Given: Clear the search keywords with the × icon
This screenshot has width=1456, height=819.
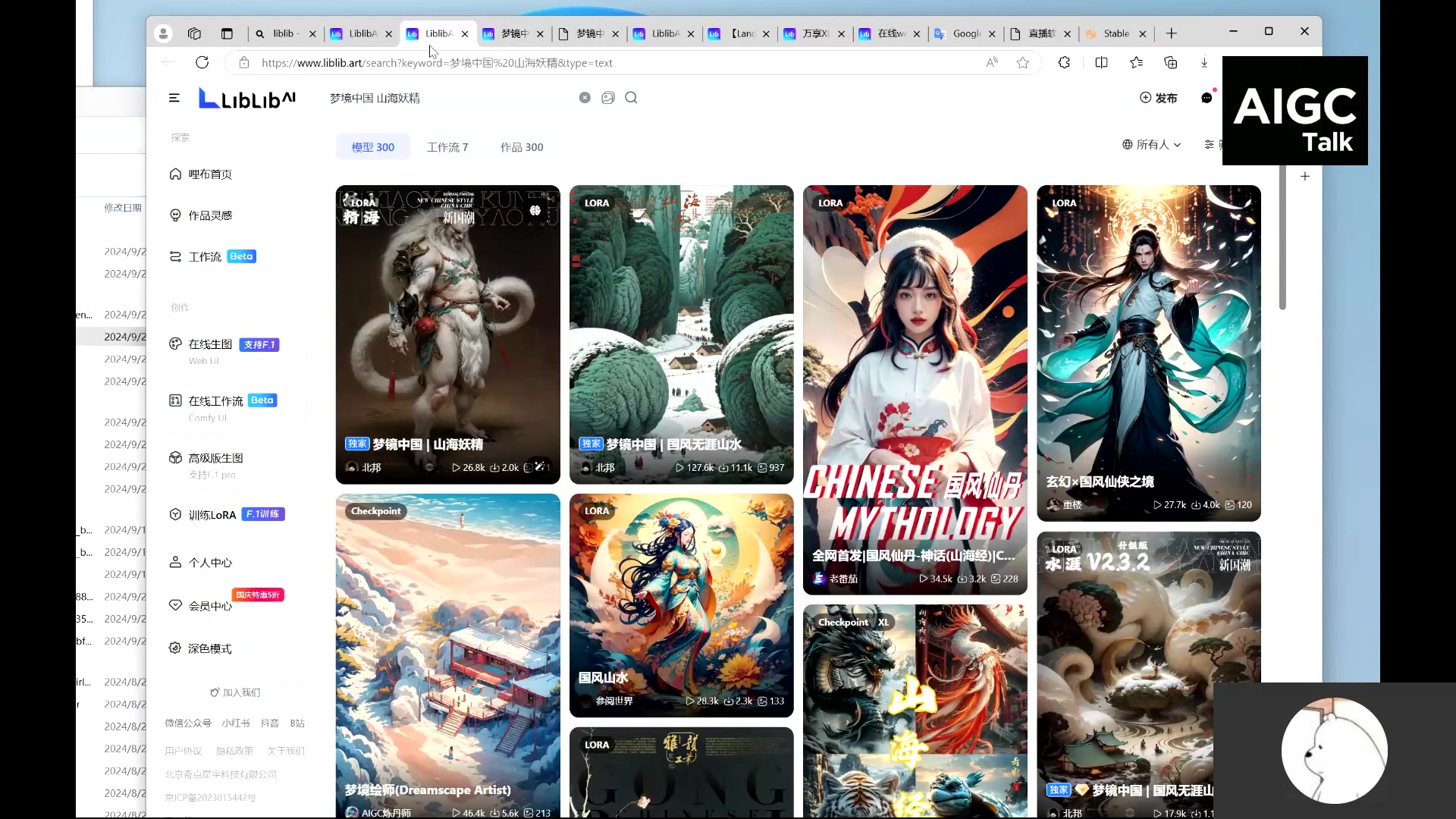Looking at the screenshot, I should 585,97.
